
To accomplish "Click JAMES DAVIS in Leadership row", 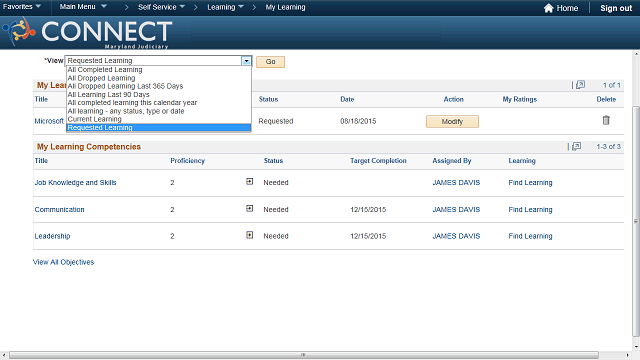I will tap(456, 236).
